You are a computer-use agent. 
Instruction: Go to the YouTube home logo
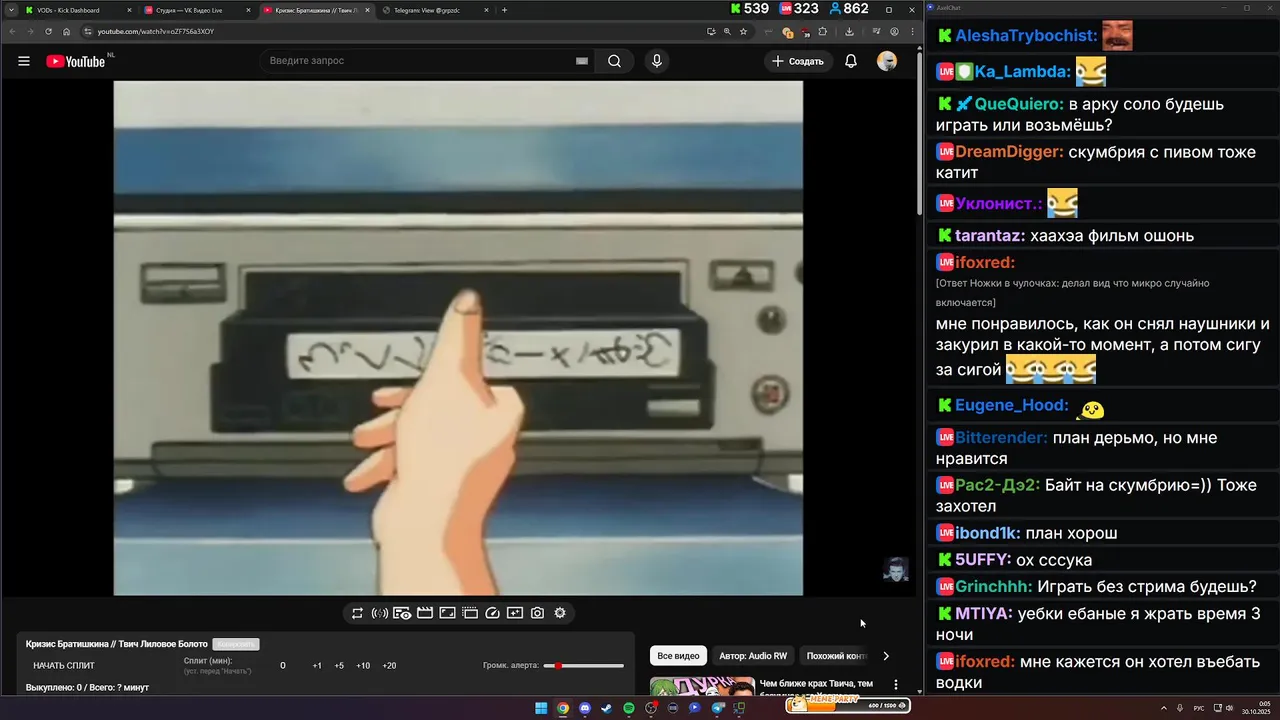(x=76, y=61)
